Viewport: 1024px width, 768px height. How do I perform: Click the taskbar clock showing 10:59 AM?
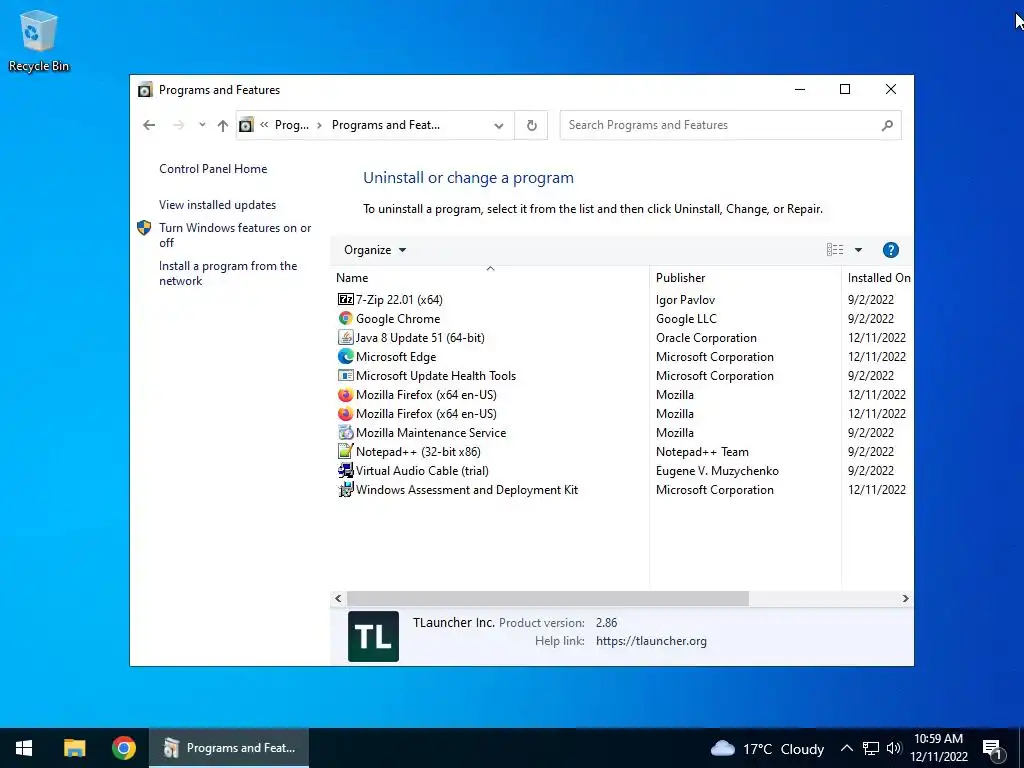point(938,748)
